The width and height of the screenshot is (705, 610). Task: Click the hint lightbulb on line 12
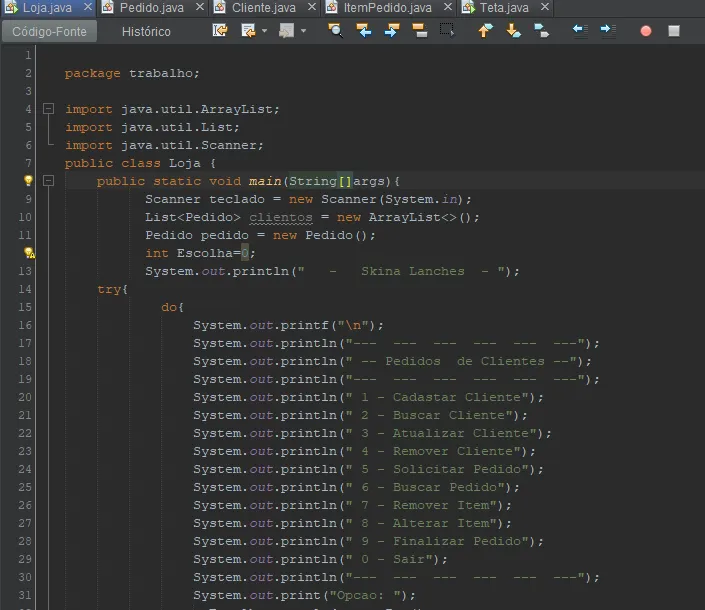pos(29,253)
